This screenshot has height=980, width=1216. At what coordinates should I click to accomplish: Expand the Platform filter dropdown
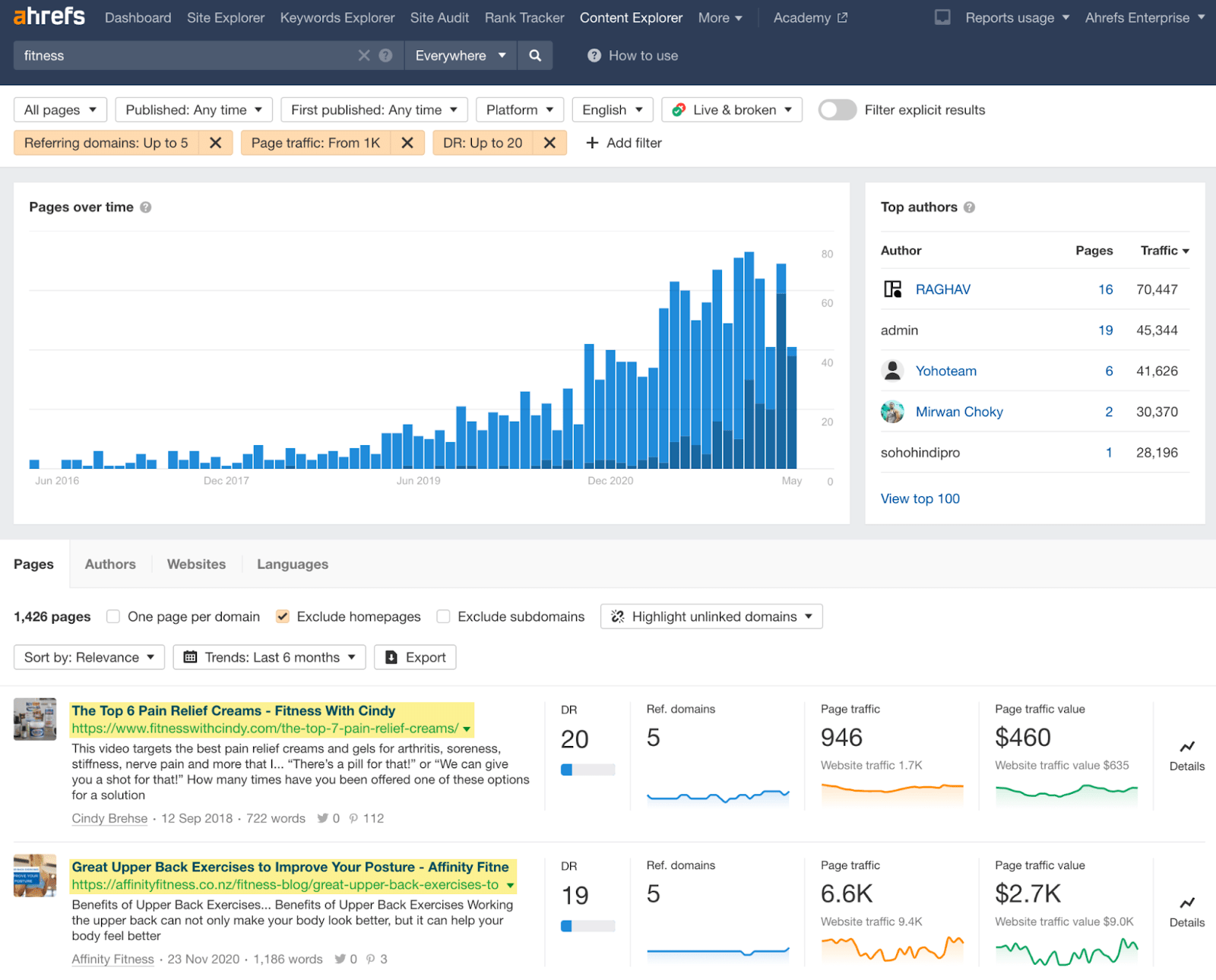pos(519,109)
